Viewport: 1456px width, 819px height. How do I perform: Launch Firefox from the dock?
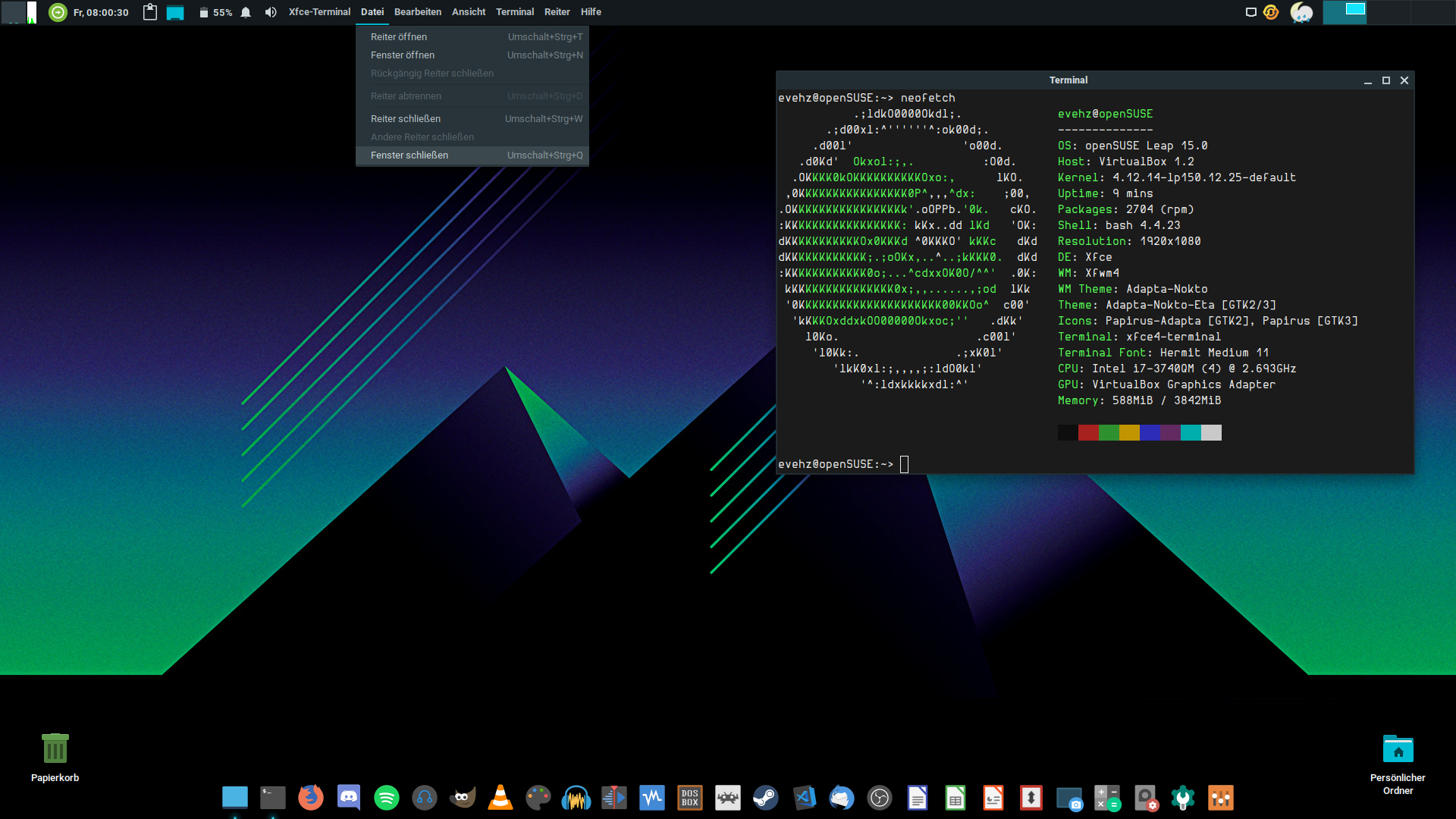(311, 798)
